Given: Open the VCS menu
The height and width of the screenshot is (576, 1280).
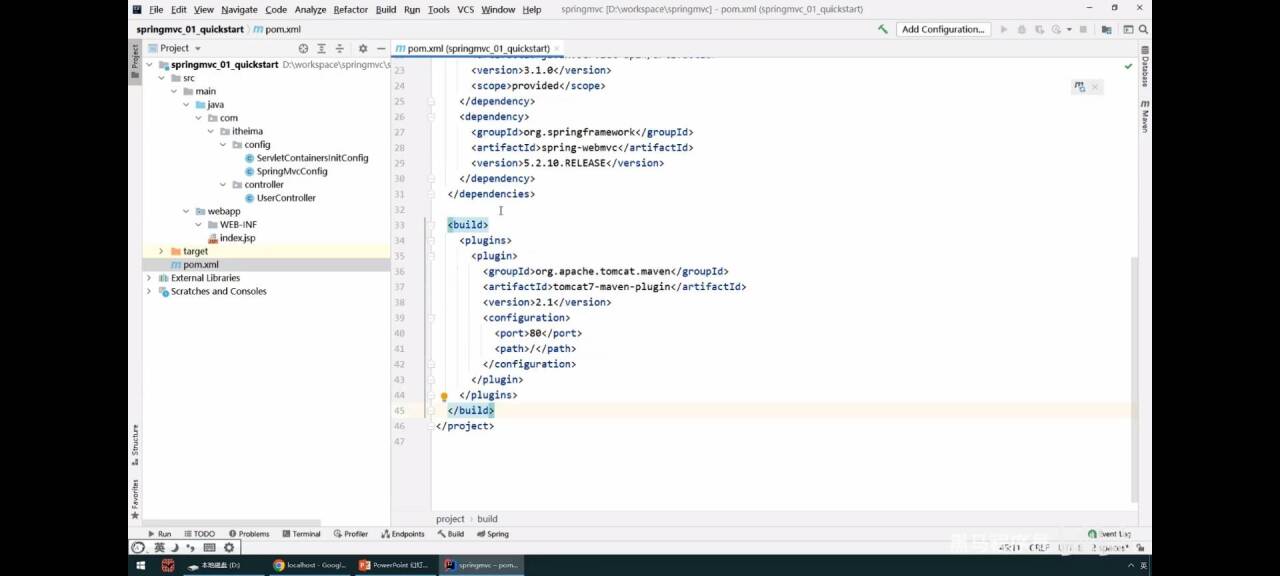Looking at the screenshot, I should pyautogui.click(x=465, y=9).
